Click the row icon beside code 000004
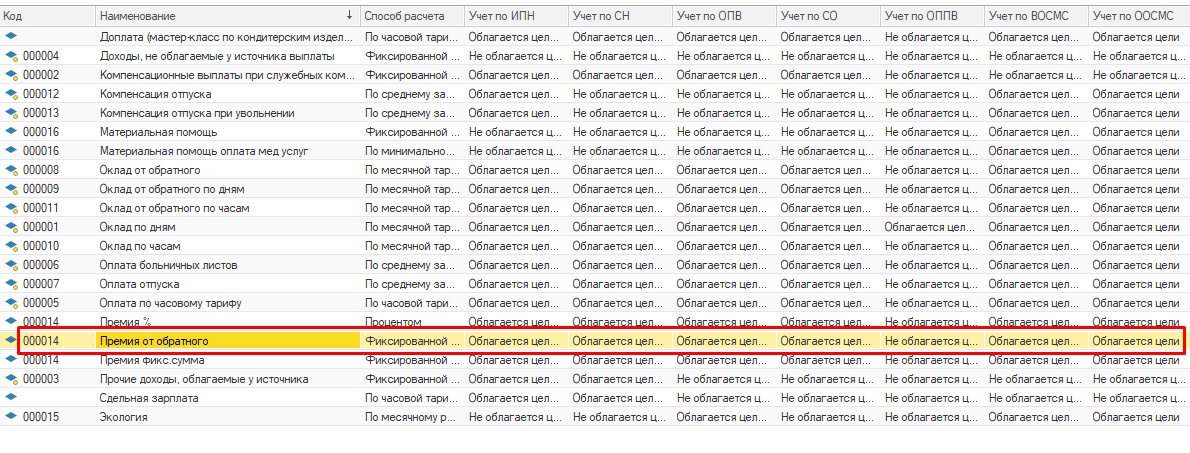This screenshot has width=1190, height=453. (11, 55)
